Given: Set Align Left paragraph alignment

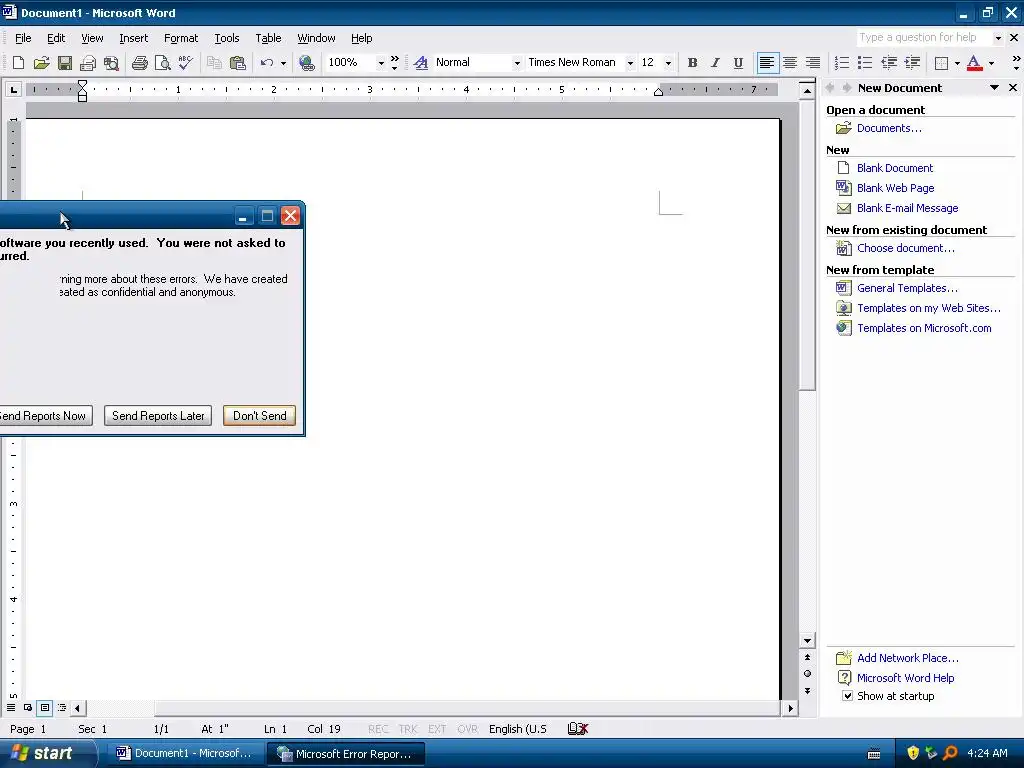Looking at the screenshot, I should (767, 63).
